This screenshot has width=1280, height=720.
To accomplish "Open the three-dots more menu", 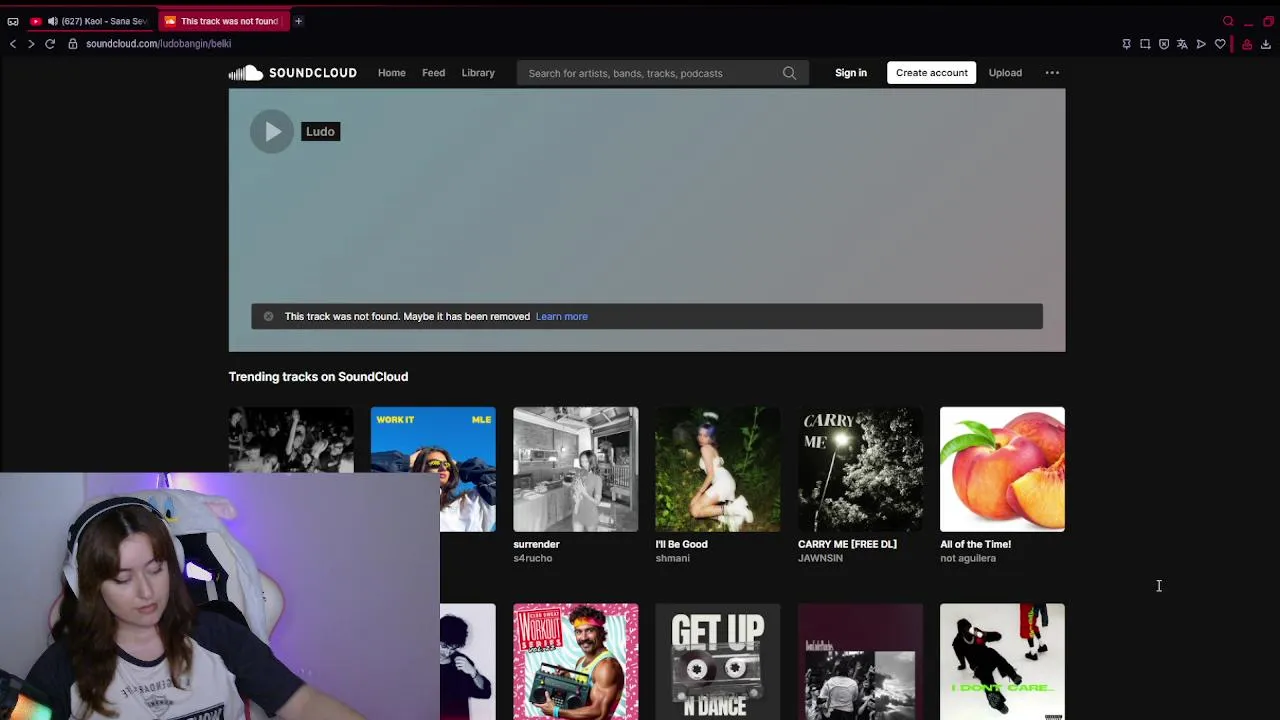I will [x=1052, y=73].
